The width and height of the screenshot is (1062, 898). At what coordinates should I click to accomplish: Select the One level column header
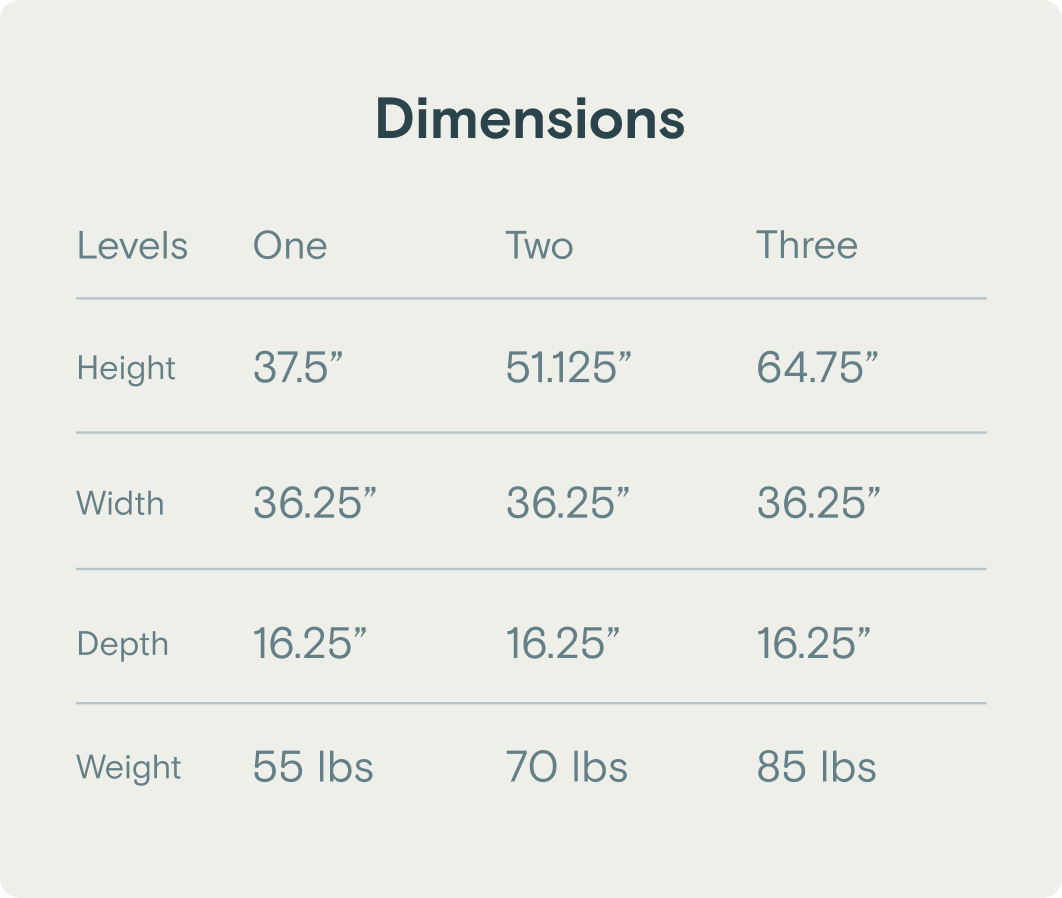290,246
